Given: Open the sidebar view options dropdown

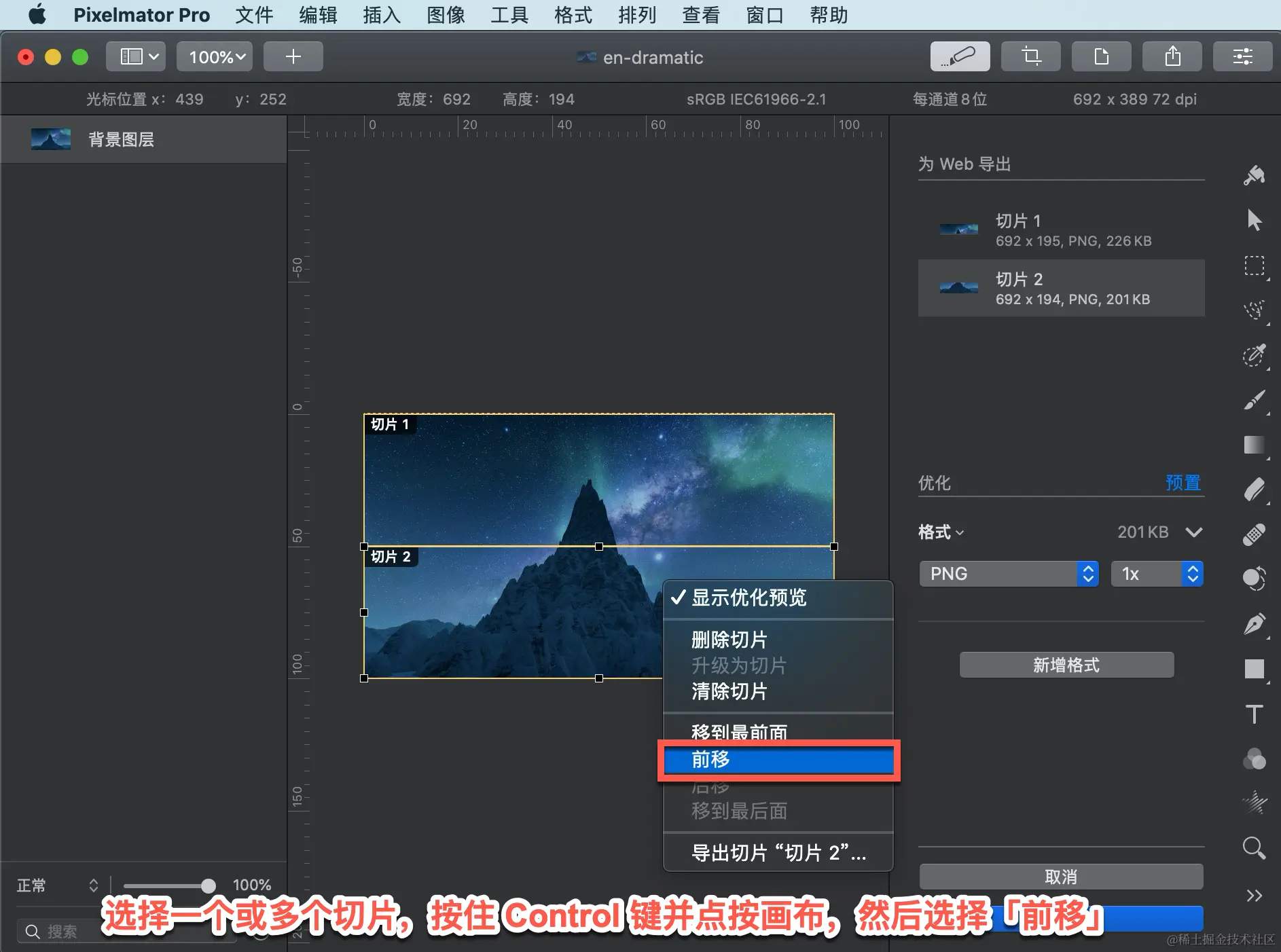Looking at the screenshot, I should click(x=135, y=56).
